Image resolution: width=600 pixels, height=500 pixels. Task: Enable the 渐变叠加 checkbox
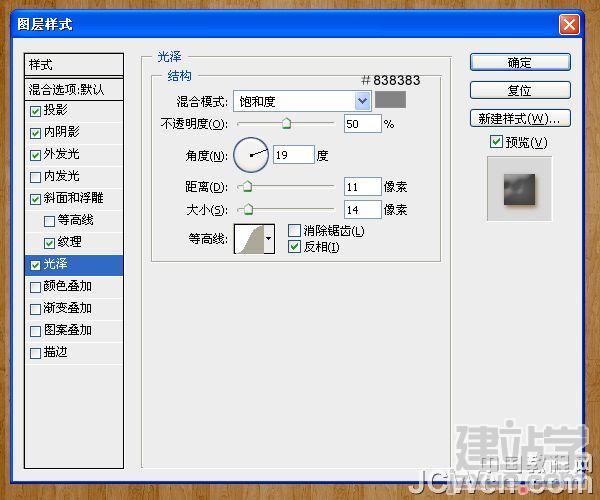coord(35,309)
